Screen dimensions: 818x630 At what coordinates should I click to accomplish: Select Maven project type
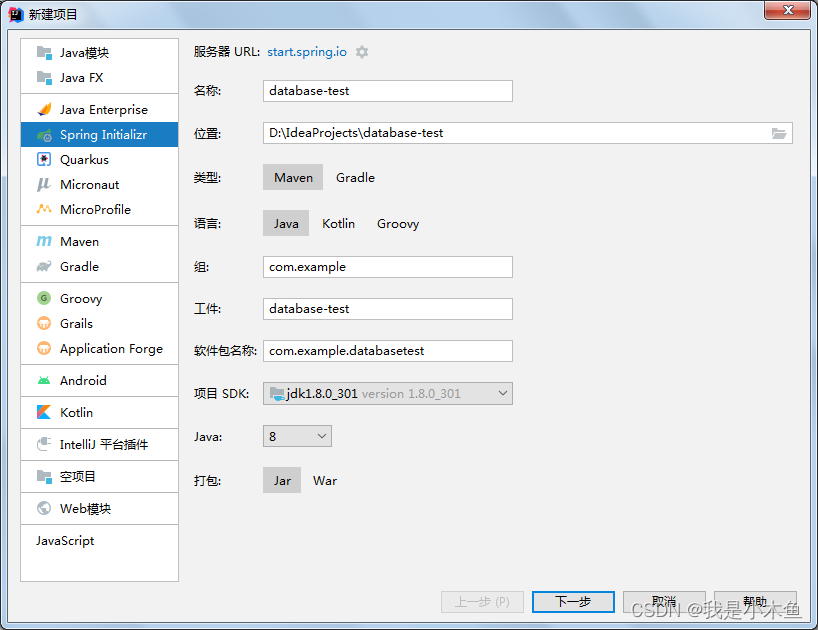[293, 177]
